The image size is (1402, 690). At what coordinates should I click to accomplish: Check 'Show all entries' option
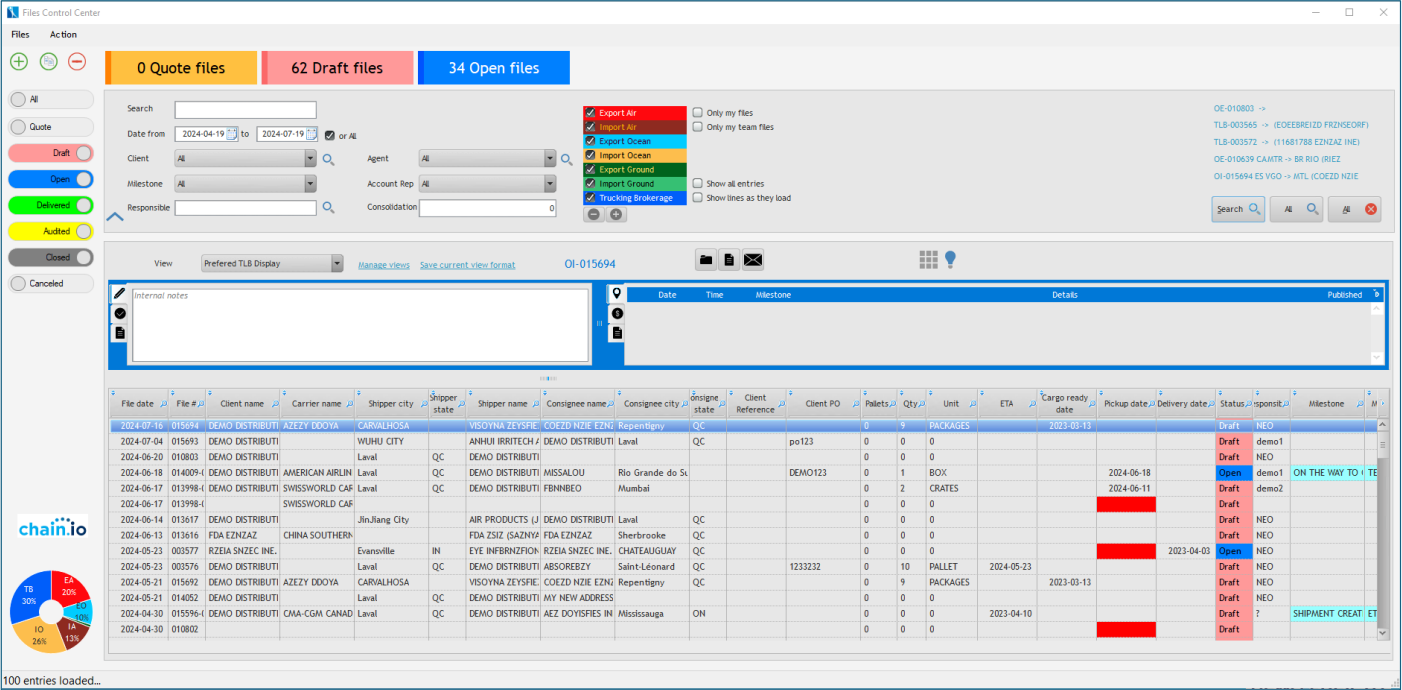698,184
